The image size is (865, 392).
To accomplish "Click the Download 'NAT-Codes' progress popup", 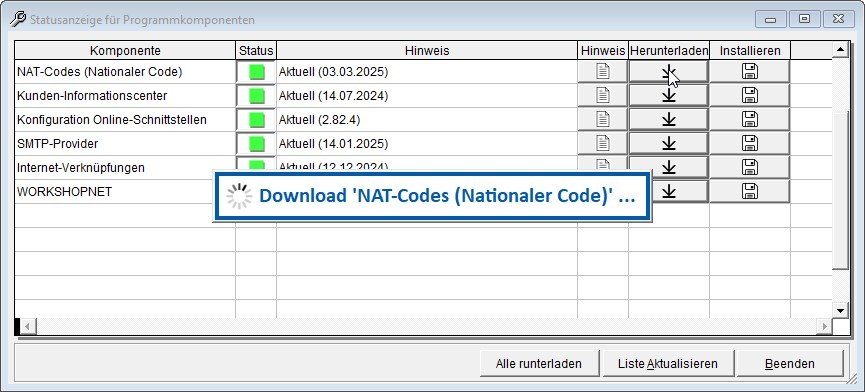I will click(x=432, y=196).
